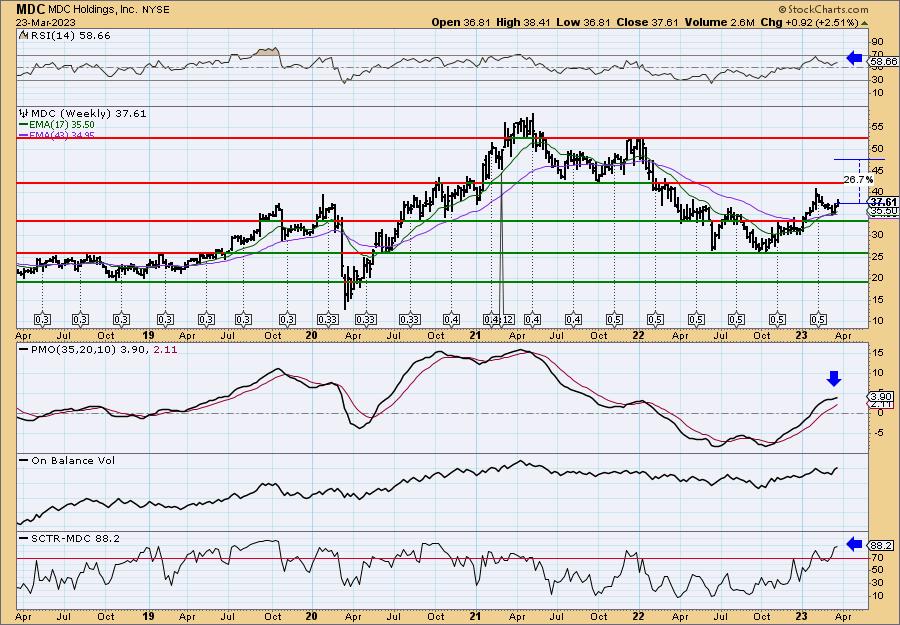The width and height of the screenshot is (900, 625).
Task: Click the On Balance Vol label
Action: coord(72,460)
